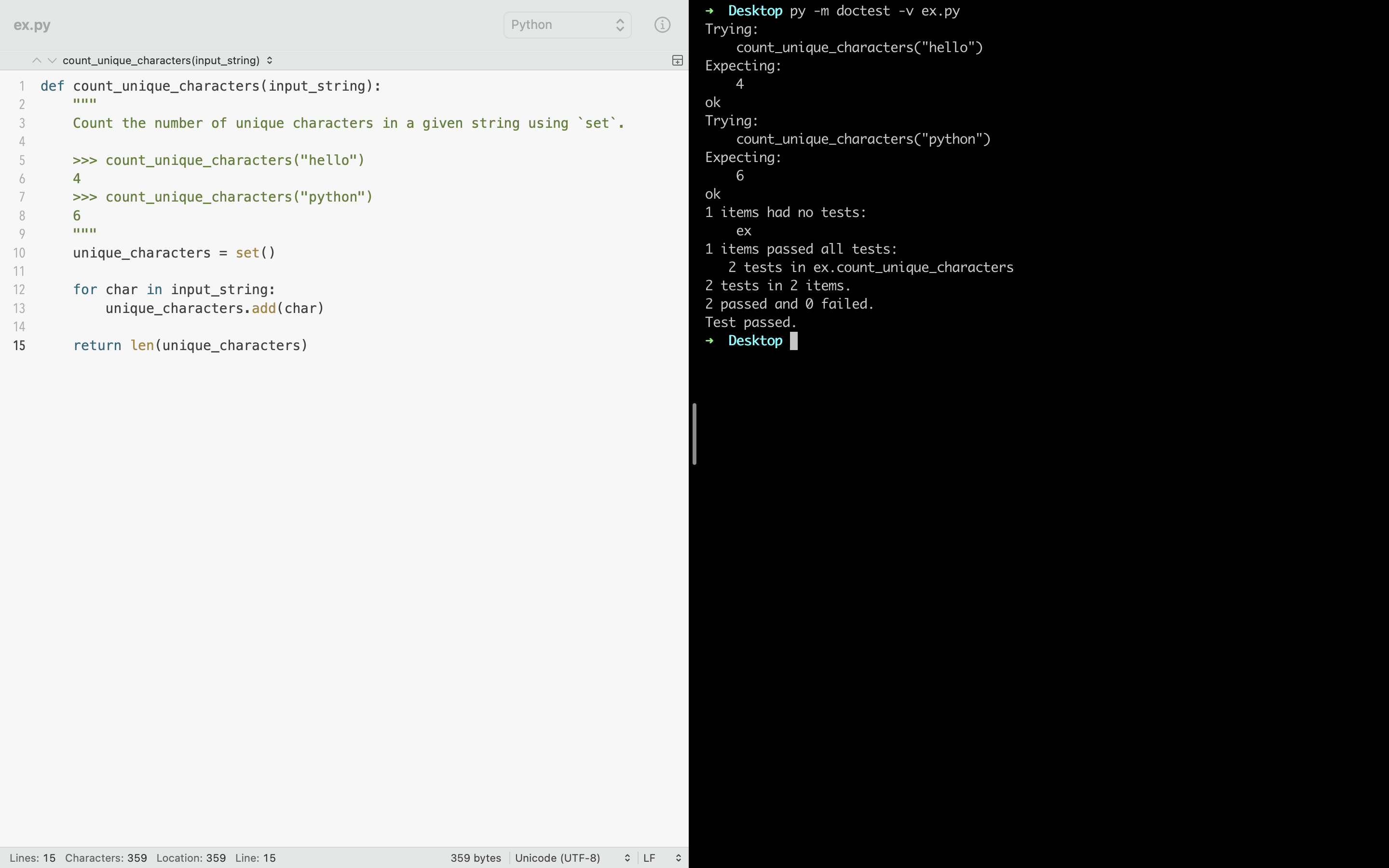Click '1 items had no tests:' terminal line
This screenshot has width=1389, height=868.
click(785, 212)
